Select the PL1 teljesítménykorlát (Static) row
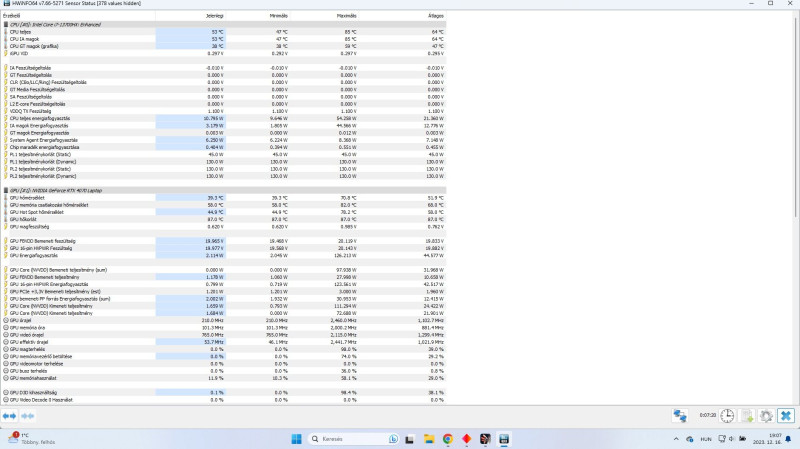Screen dimensions: 800x449 pyautogui.click(x=223, y=154)
